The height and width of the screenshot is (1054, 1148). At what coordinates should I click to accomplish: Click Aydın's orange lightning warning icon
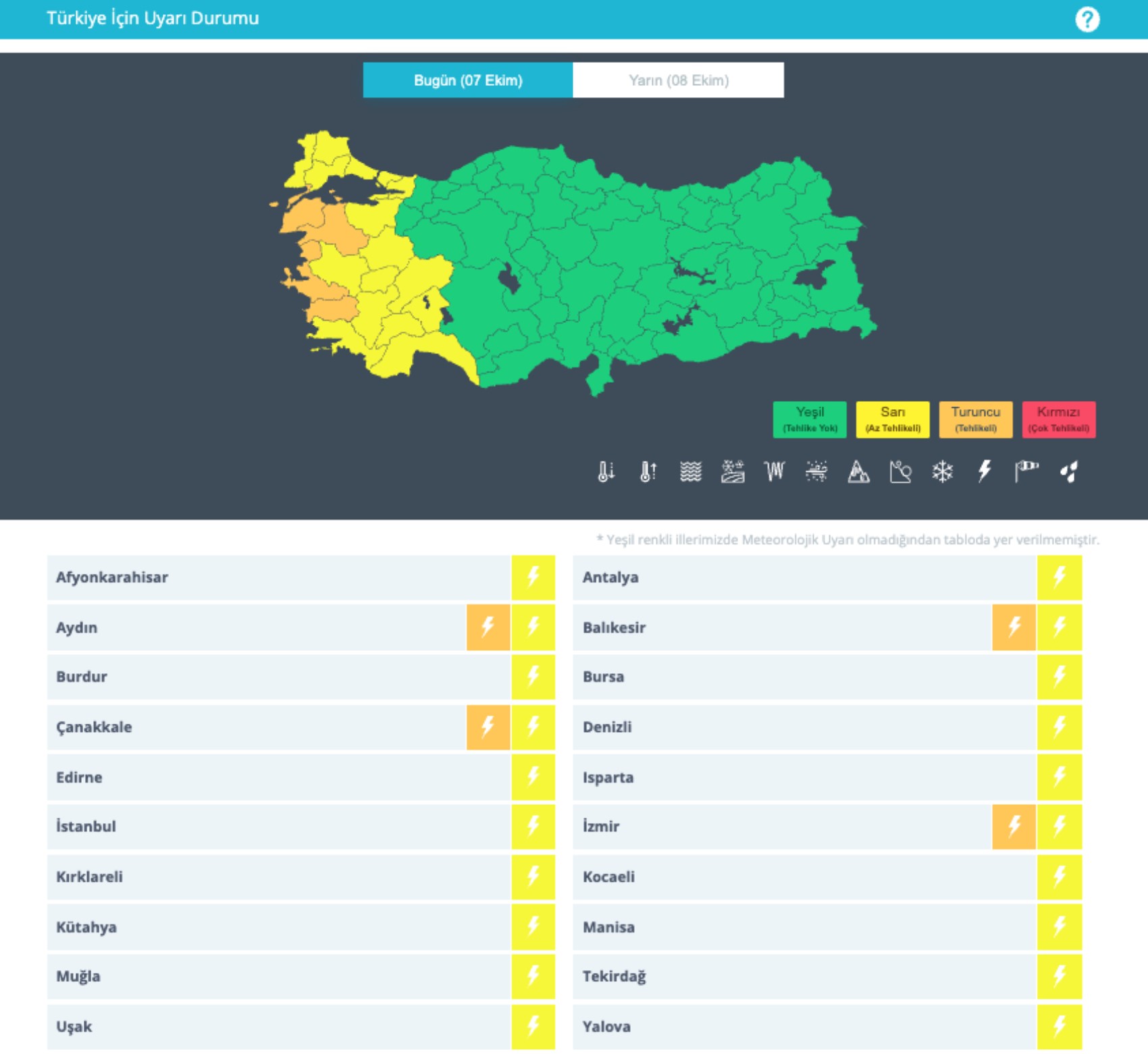488,627
